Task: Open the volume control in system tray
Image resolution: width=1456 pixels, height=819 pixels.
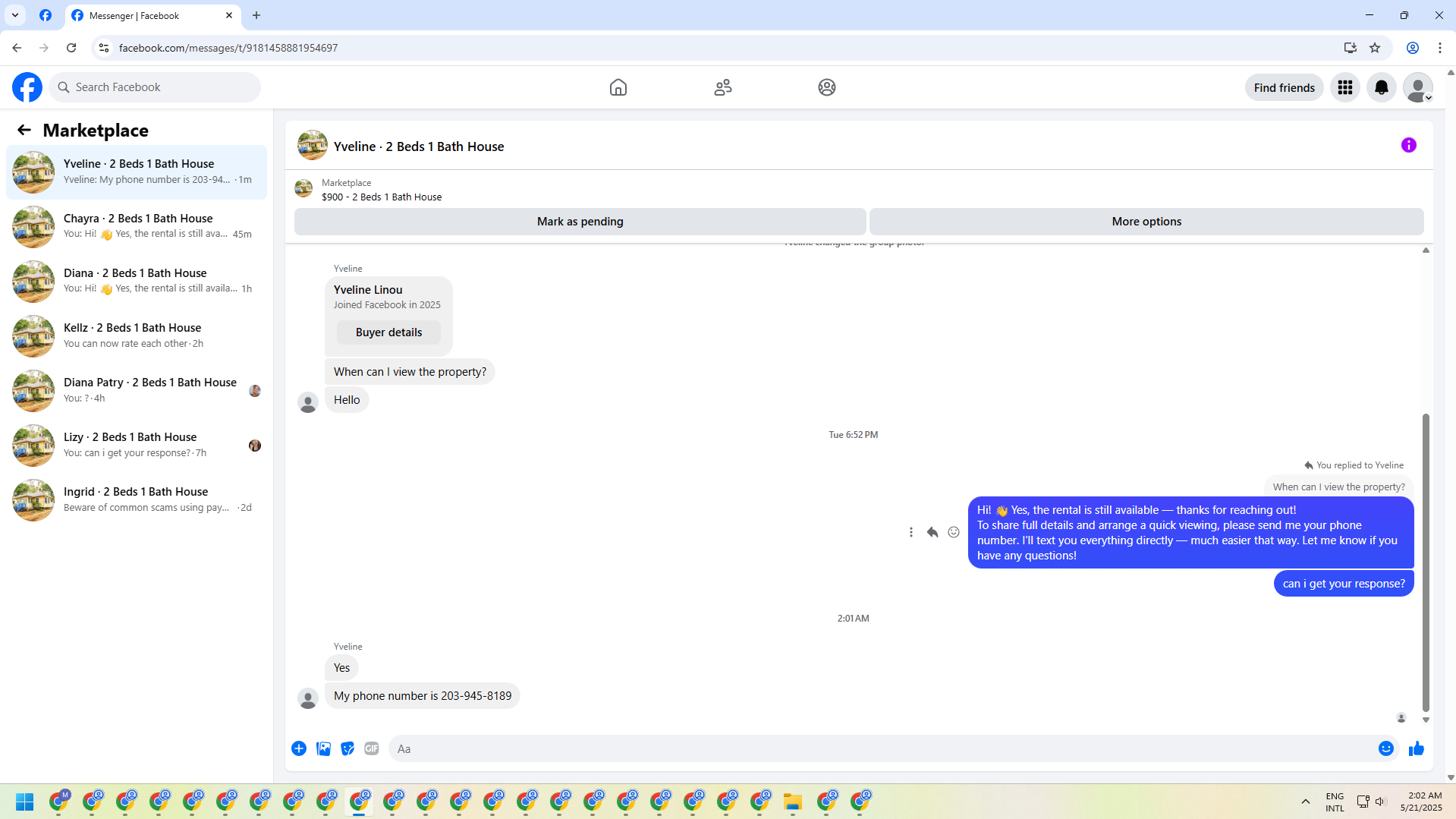Action: click(x=1380, y=802)
